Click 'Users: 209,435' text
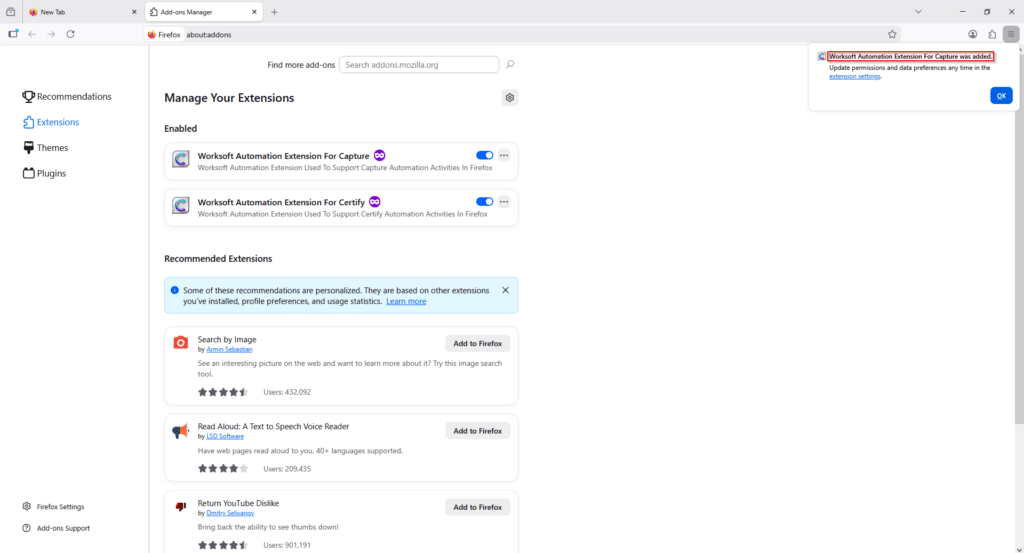 pyautogui.click(x=287, y=469)
